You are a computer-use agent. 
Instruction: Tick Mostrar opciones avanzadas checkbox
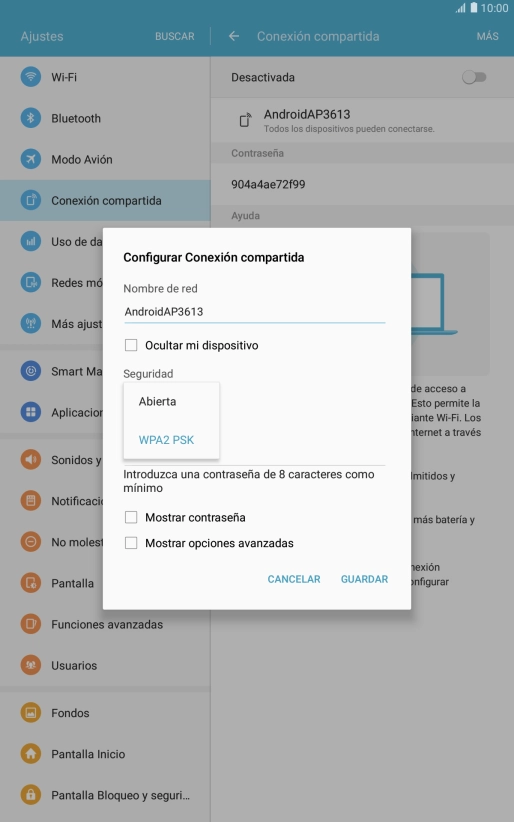point(131,543)
